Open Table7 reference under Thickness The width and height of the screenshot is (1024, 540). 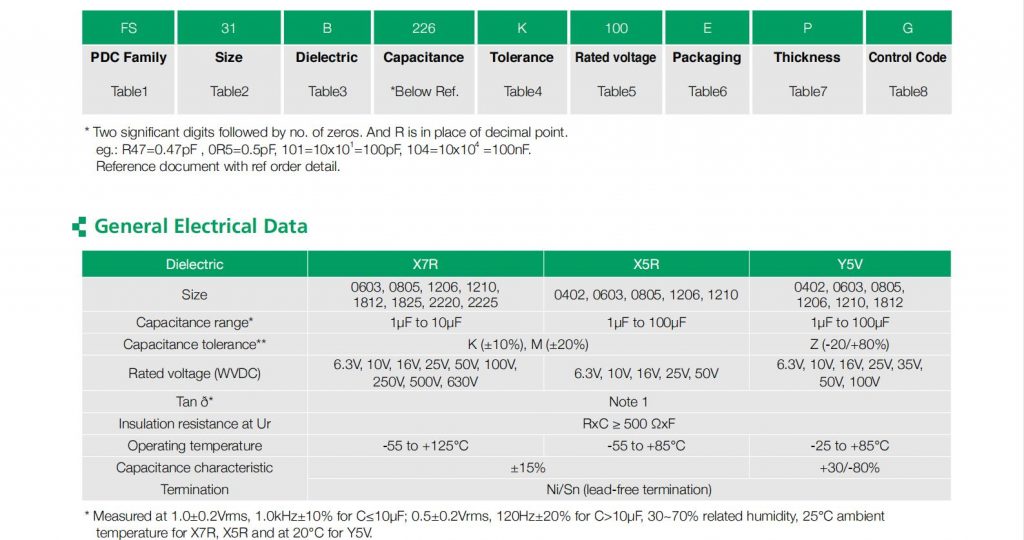(x=806, y=91)
